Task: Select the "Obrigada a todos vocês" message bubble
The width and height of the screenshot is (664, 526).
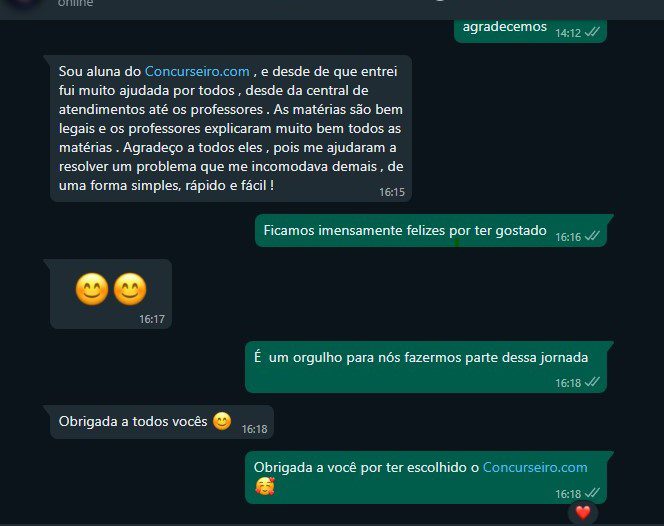Action: pyautogui.click(x=162, y=422)
